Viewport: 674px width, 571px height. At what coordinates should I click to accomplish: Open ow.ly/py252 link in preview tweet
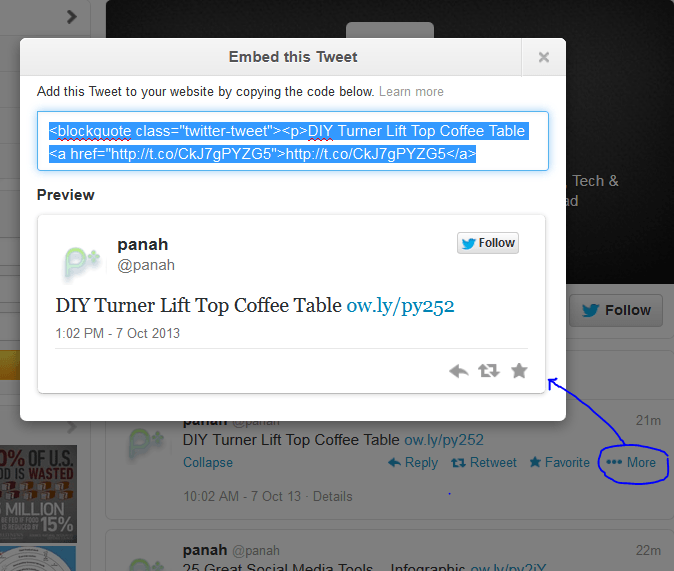coord(400,306)
